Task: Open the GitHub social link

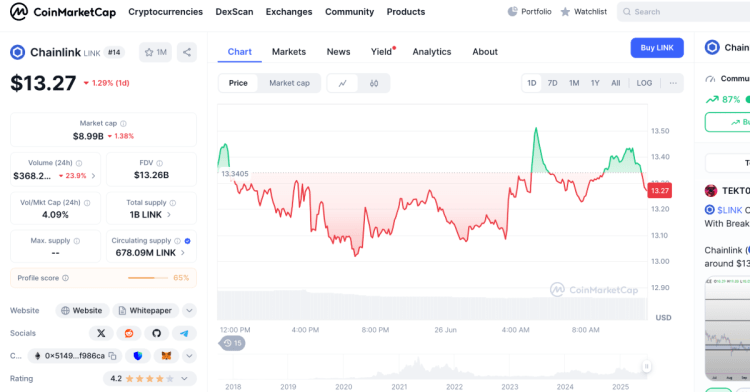Action: point(156,333)
